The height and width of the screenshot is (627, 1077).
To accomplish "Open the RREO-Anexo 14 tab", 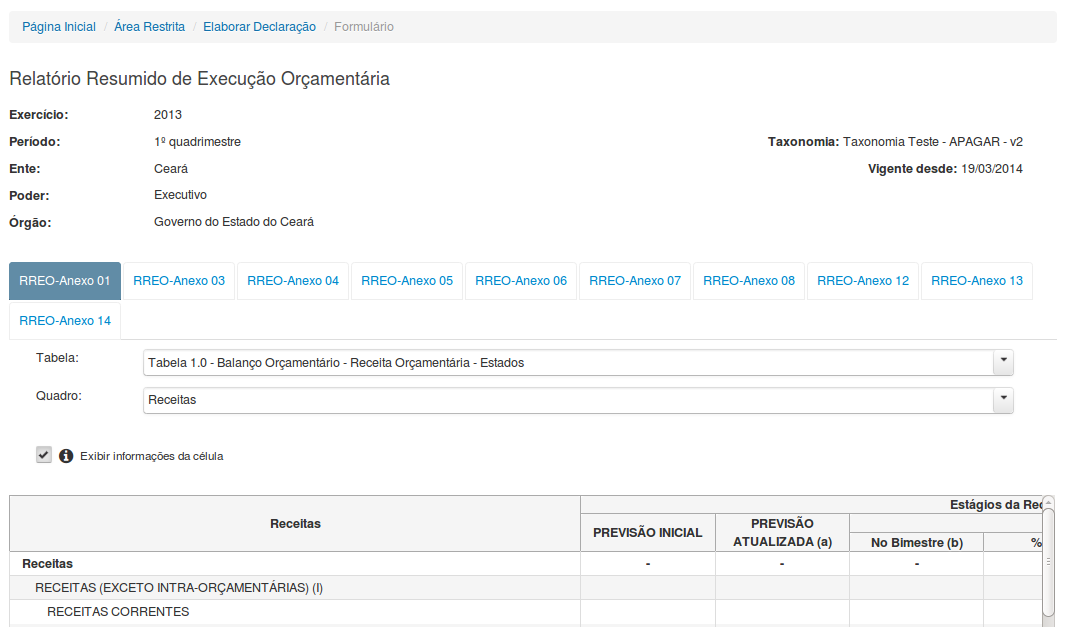I will [x=65, y=321].
